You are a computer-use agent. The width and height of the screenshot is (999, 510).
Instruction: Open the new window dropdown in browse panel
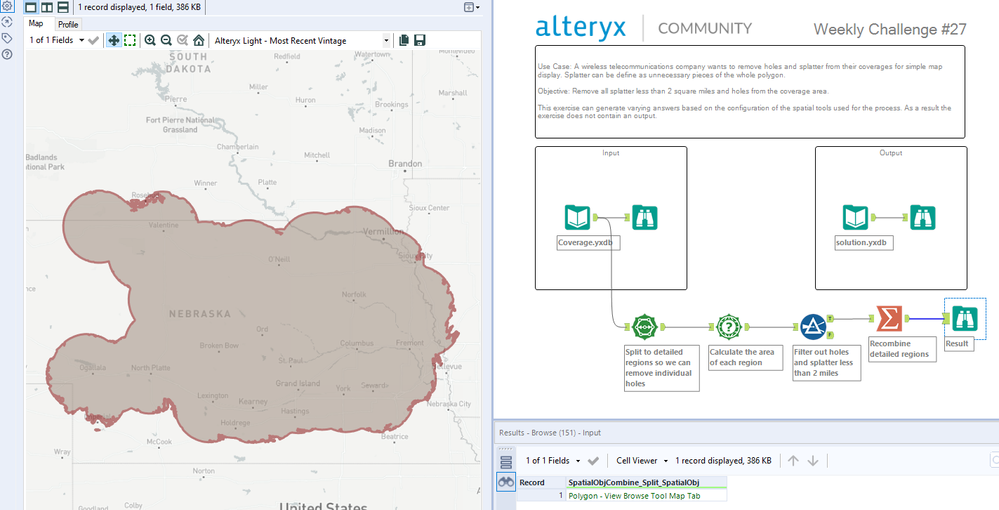[471, 7]
